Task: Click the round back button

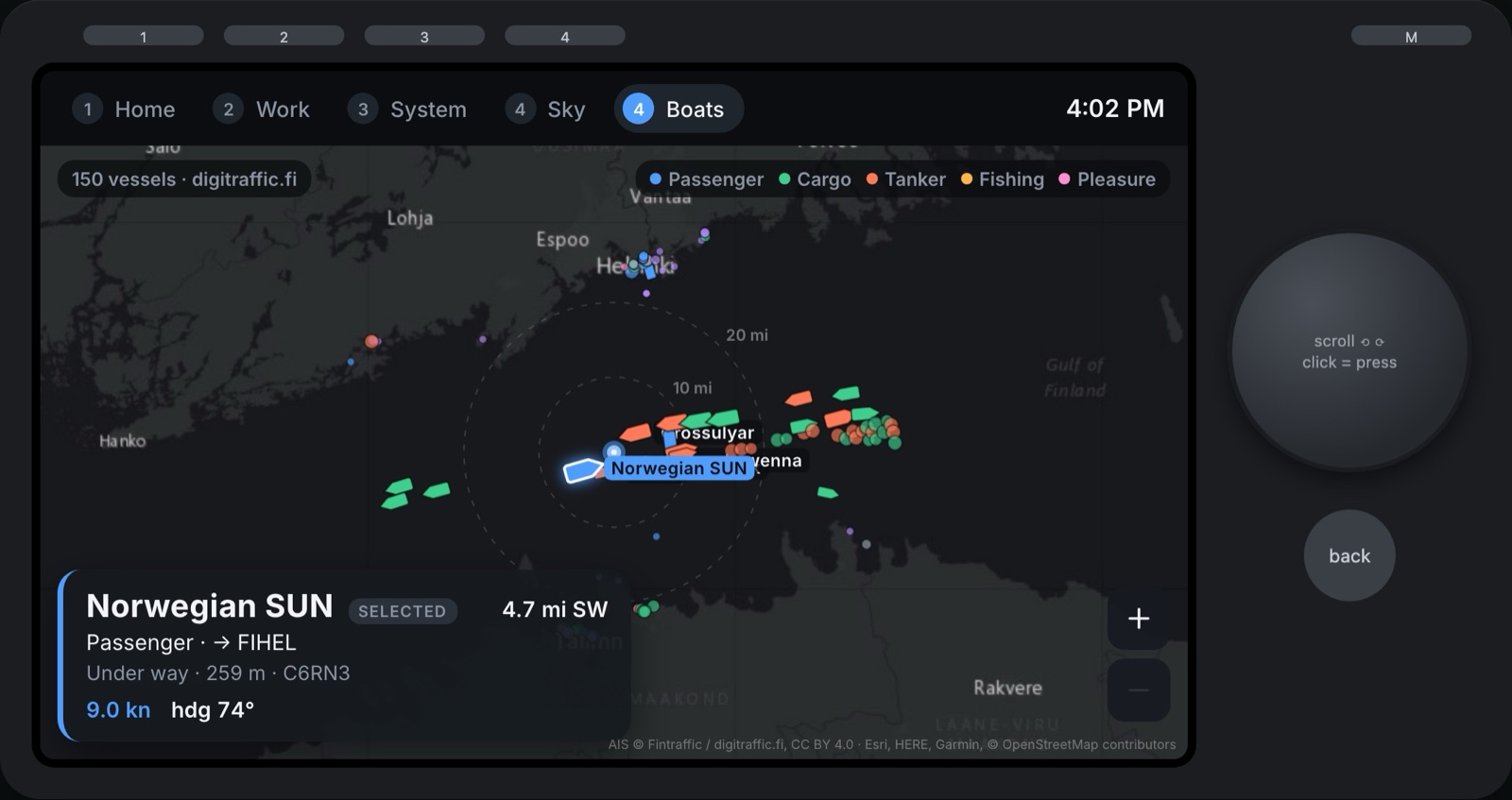Action: tap(1349, 555)
